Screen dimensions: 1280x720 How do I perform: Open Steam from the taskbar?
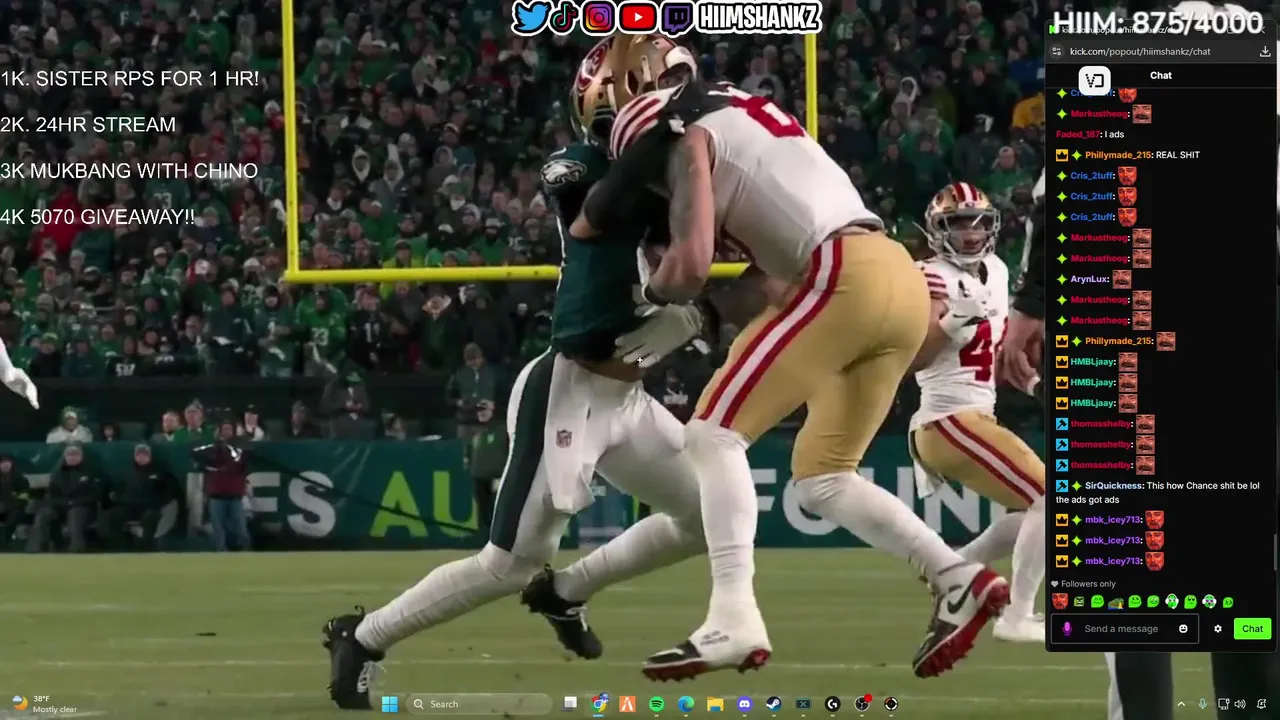(x=774, y=704)
